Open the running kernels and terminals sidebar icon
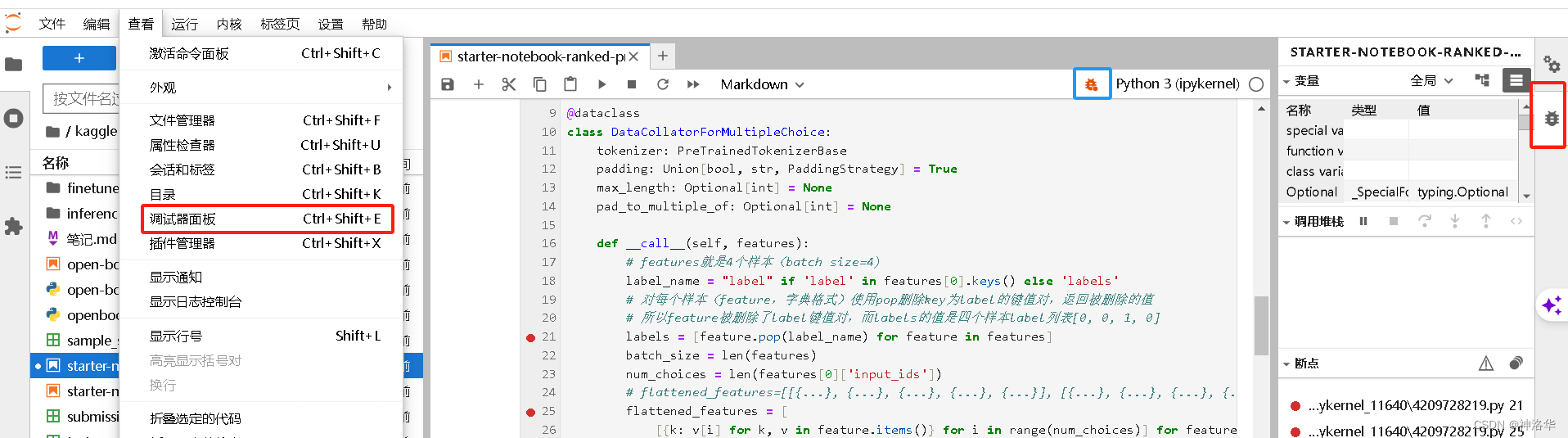1568x438 pixels. pos(13,119)
